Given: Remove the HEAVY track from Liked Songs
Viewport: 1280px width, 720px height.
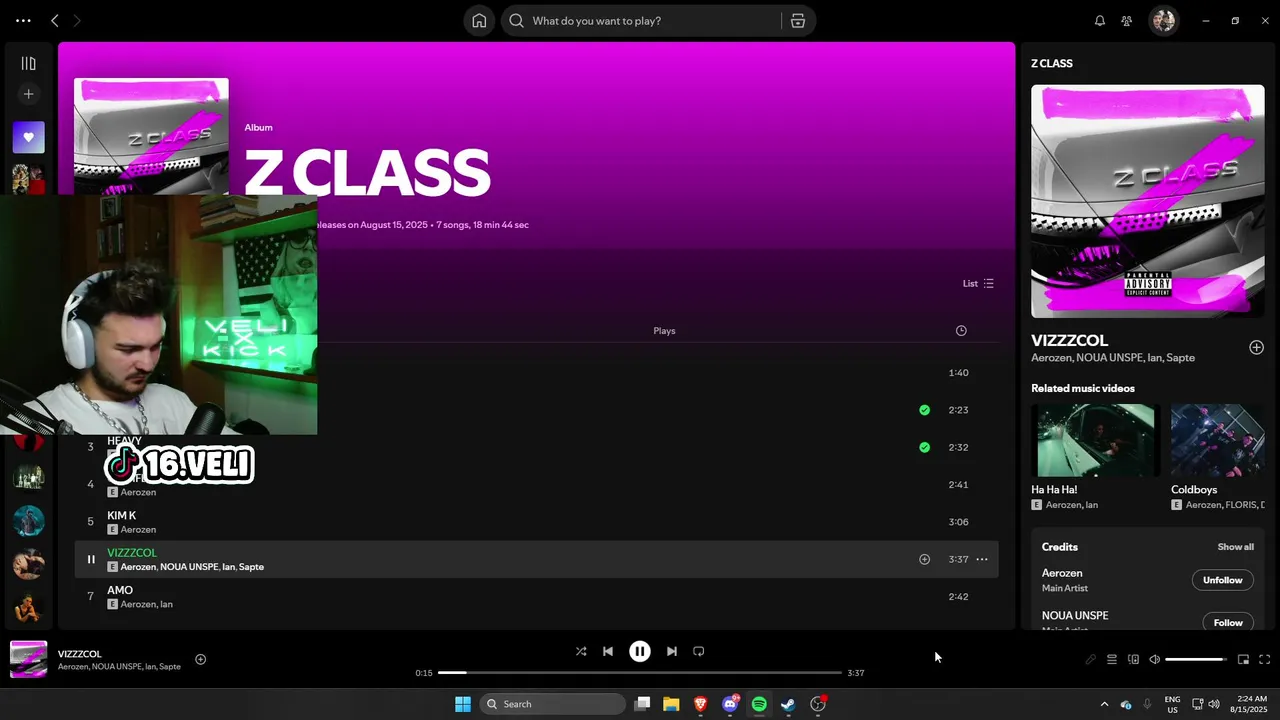Looking at the screenshot, I should coord(924,447).
